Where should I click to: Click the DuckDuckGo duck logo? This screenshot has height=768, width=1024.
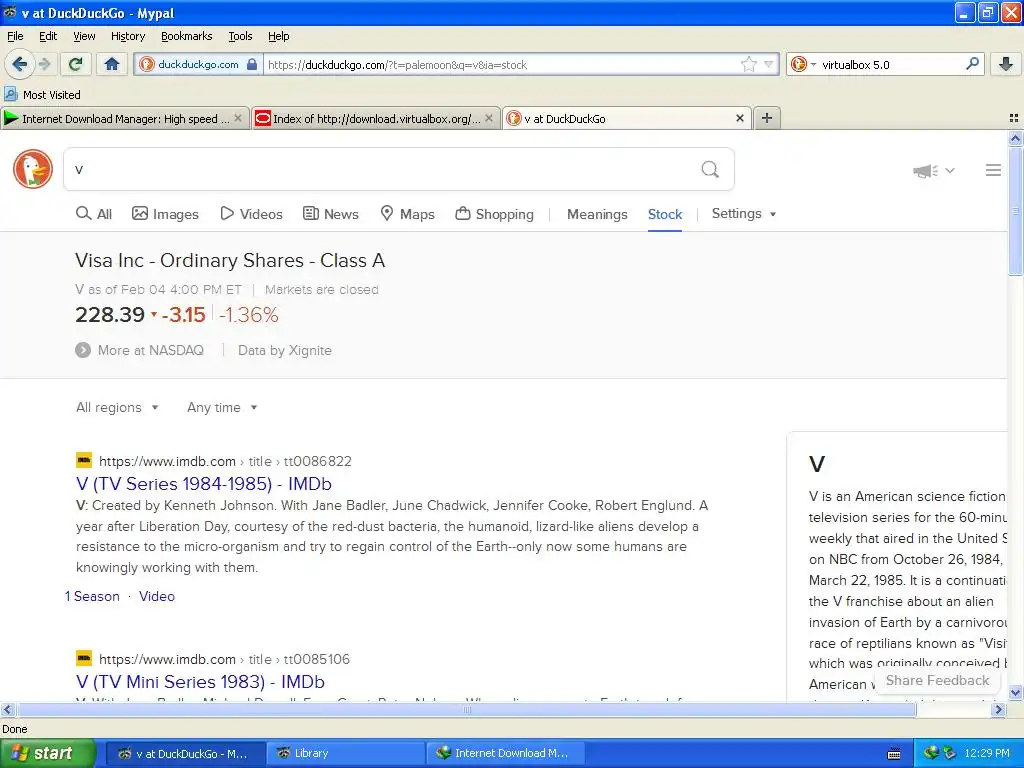tap(33, 169)
